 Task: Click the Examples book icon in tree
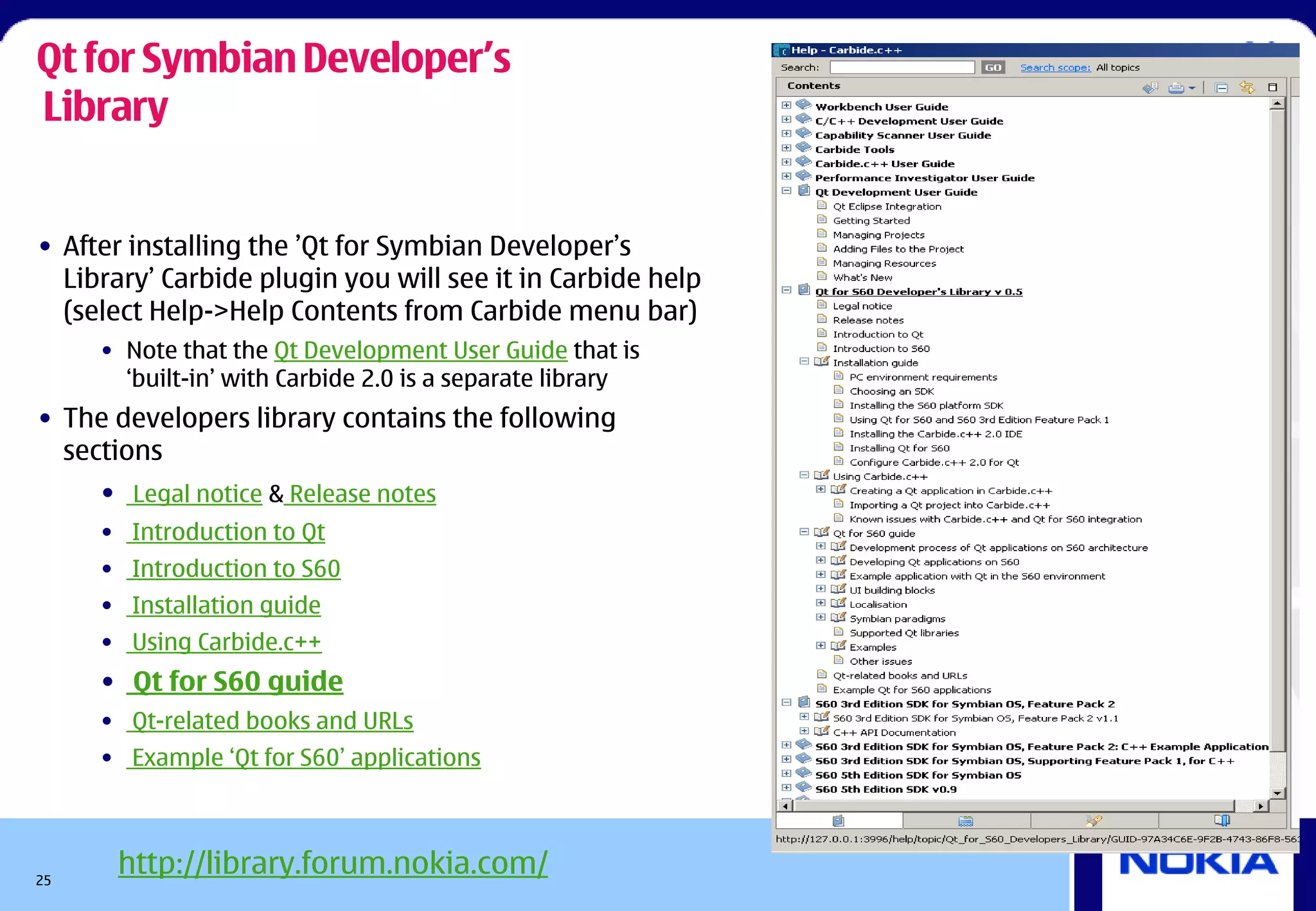pyautogui.click(x=838, y=646)
